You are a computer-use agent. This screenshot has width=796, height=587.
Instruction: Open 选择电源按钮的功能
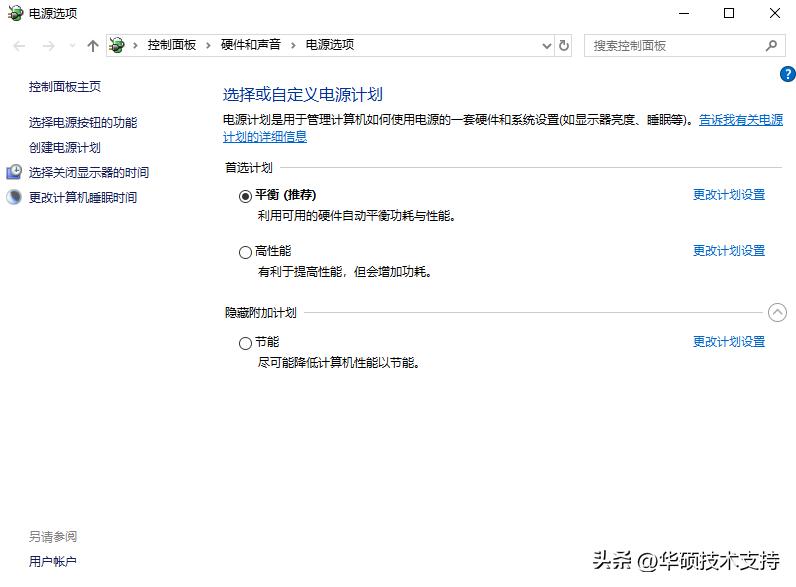[83, 122]
